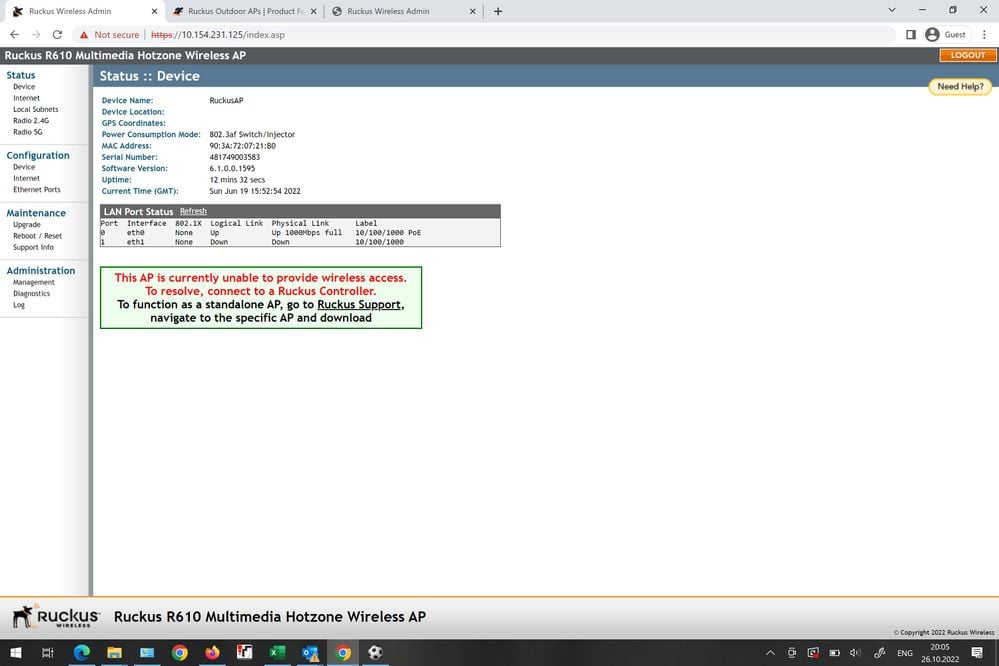
Task: Open Chrome three-dot menu
Action: click(984, 34)
